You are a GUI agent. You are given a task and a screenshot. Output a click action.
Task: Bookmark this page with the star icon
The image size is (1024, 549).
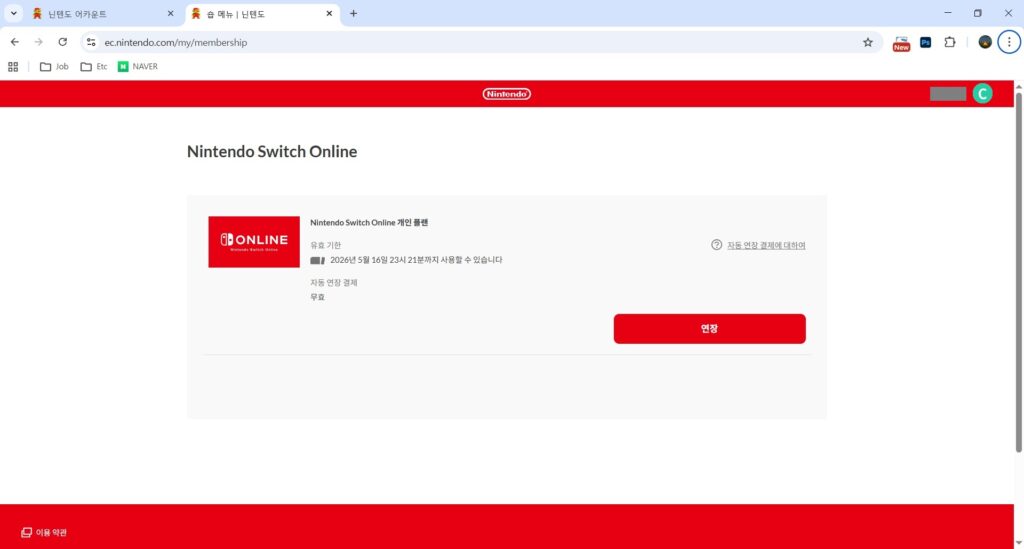[867, 42]
